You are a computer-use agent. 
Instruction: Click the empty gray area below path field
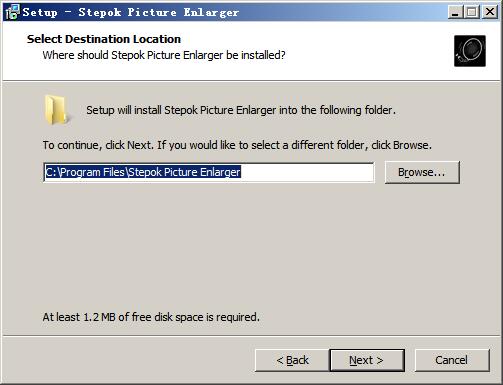pyautogui.click(x=250, y=247)
